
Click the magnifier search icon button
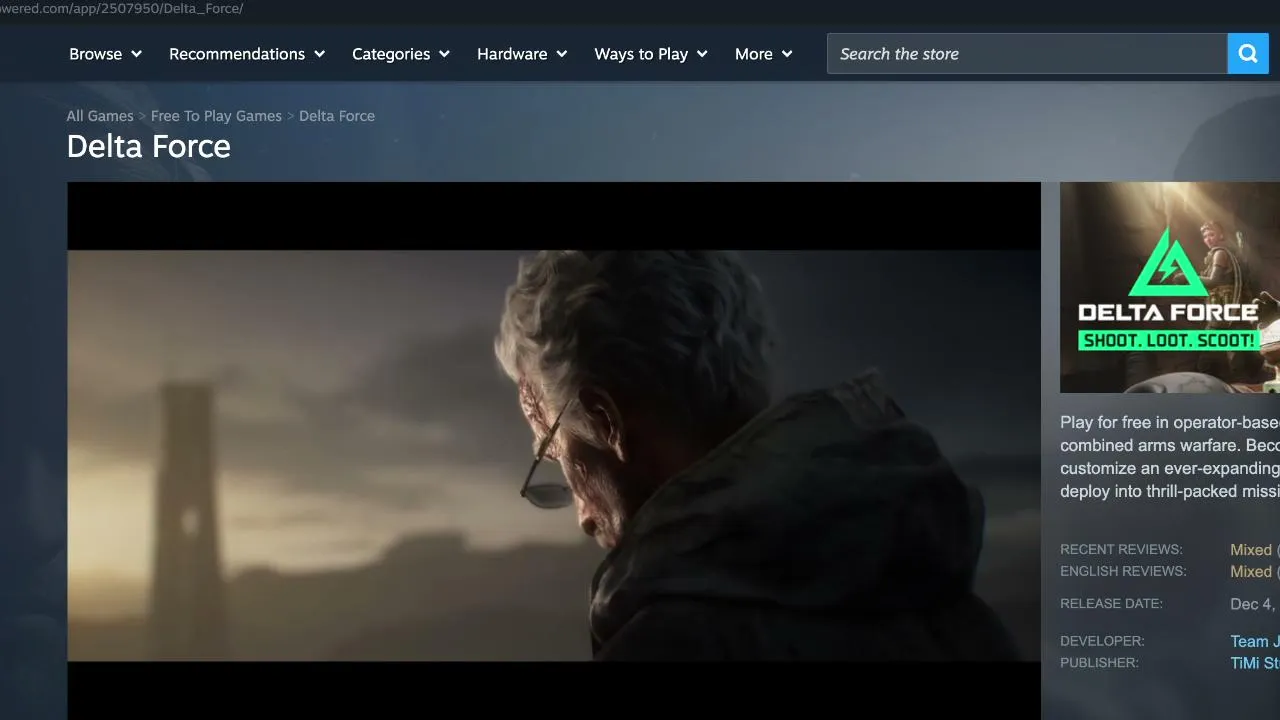(x=1248, y=54)
